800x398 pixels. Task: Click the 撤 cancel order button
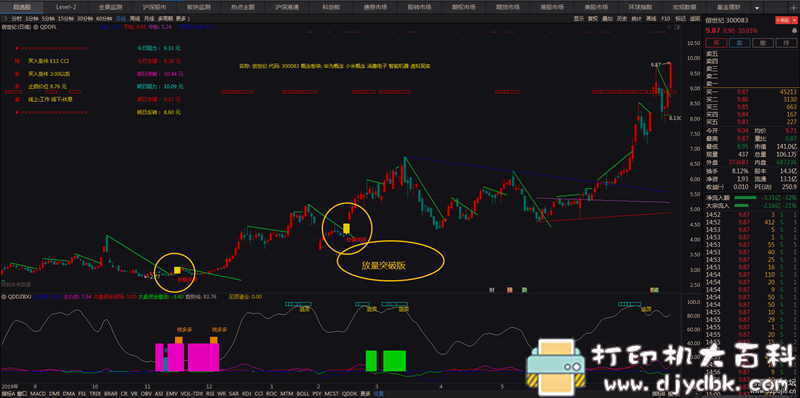coord(762,43)
